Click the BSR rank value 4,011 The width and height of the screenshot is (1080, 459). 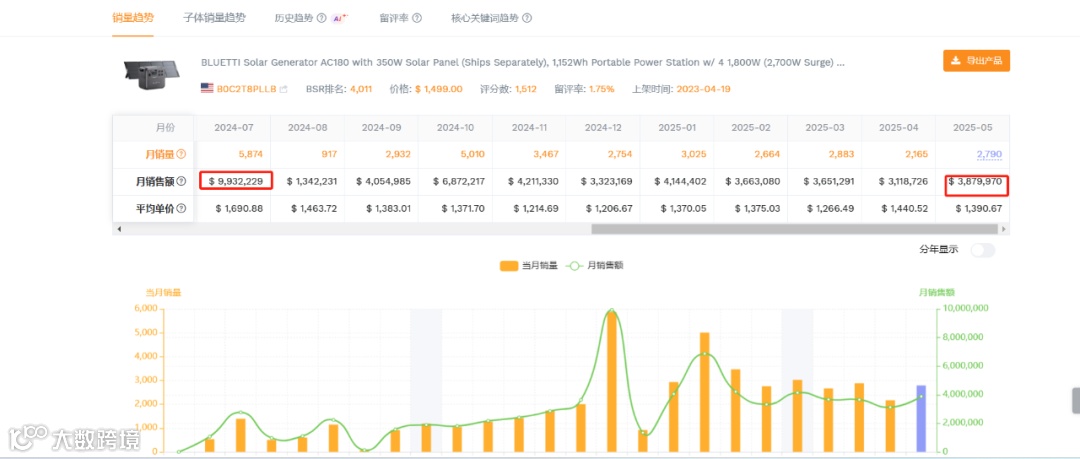(361, 89)
